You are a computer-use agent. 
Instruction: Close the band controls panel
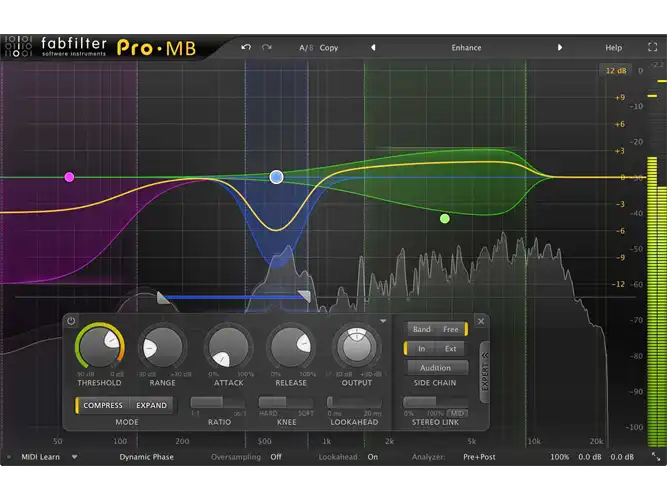click(481, 321)
